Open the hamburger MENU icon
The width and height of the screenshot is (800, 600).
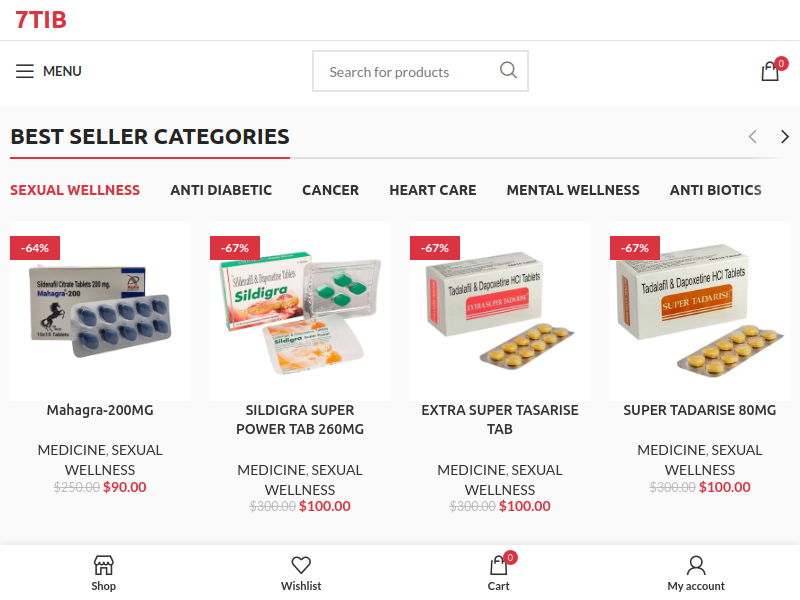point(24,71)
